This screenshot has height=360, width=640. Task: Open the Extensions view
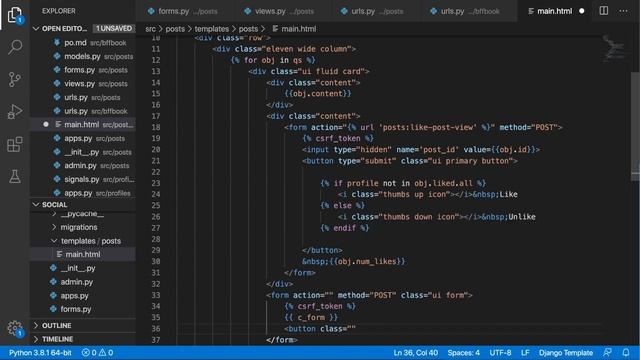tap(15, 144)
